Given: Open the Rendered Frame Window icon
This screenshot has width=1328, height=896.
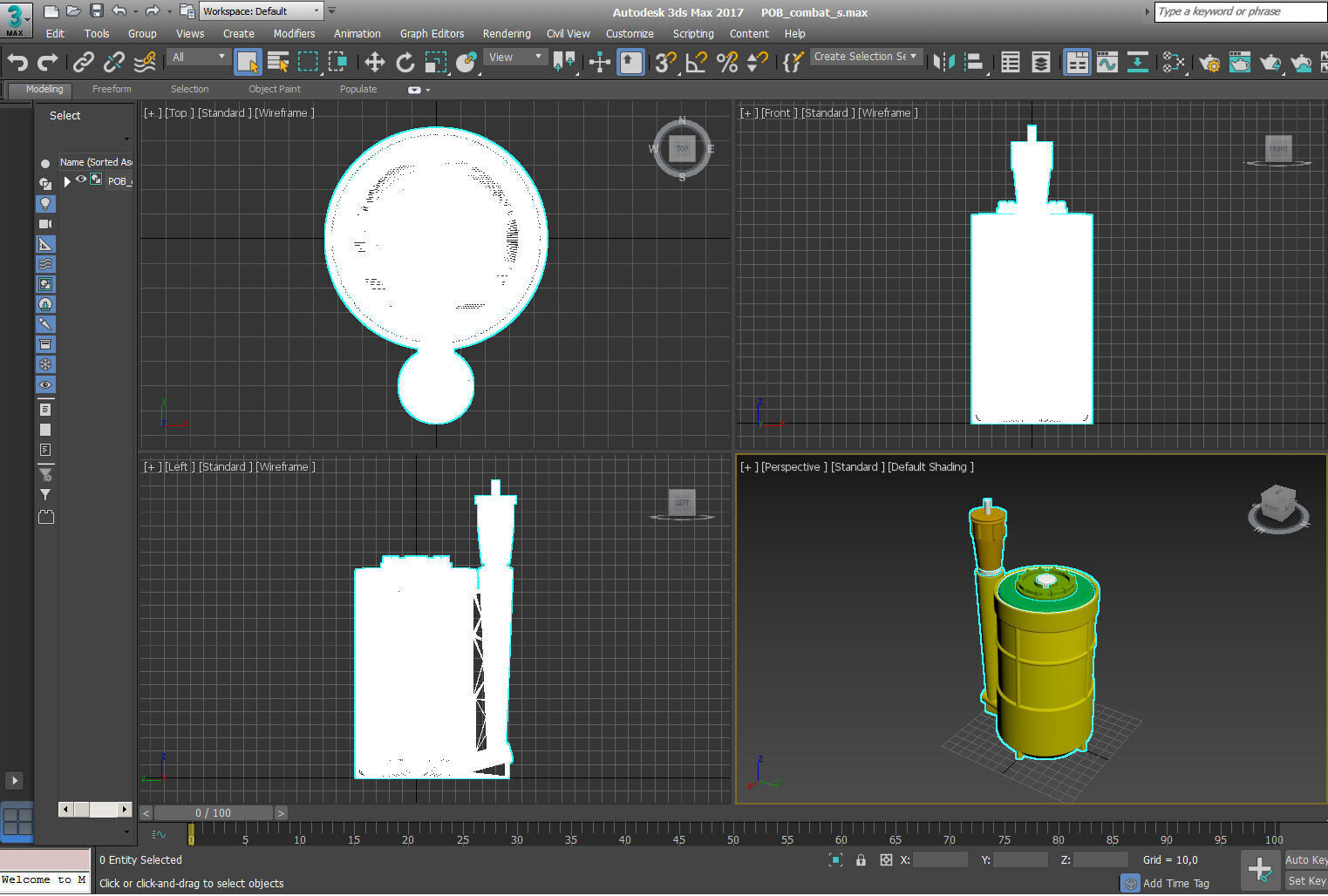Looking at the screenshot, I should [x=1240, y=62].
